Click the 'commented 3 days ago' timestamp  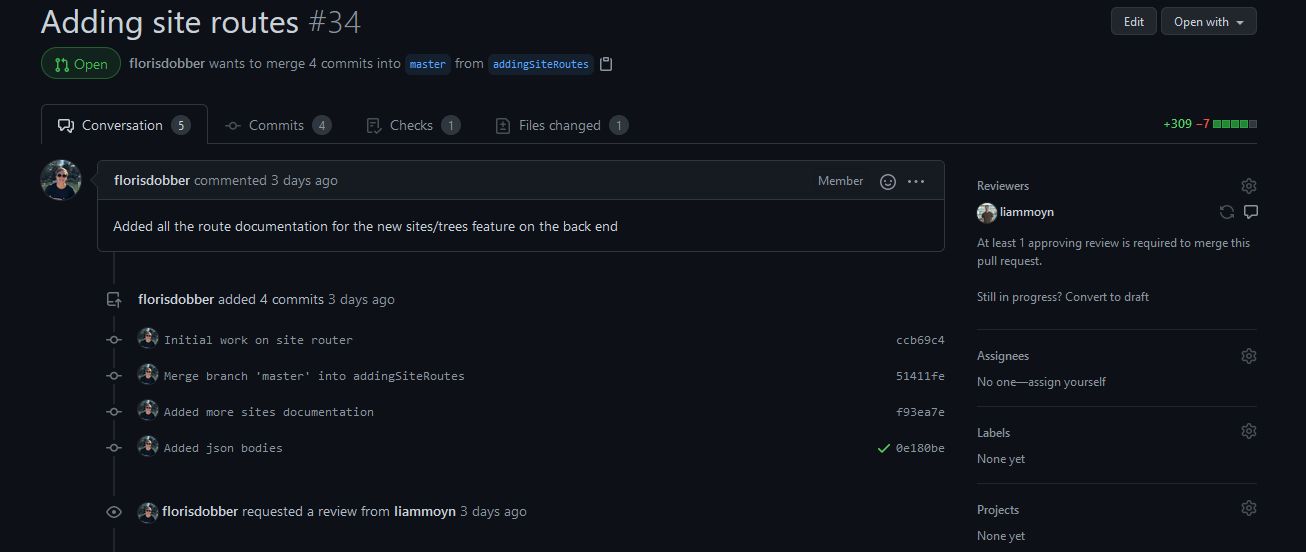coord(266,180)
